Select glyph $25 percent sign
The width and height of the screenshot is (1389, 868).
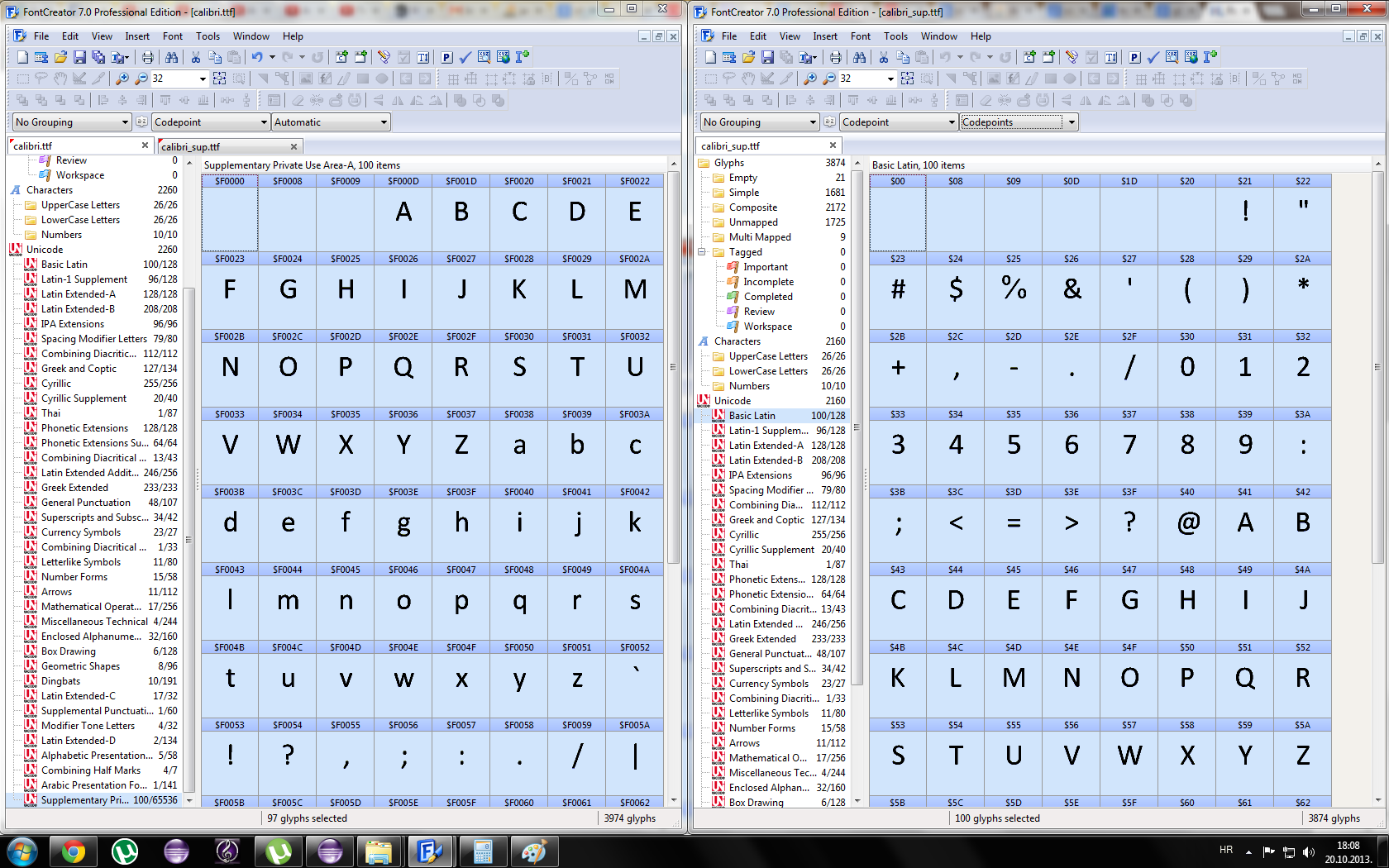pos(1014,289)
